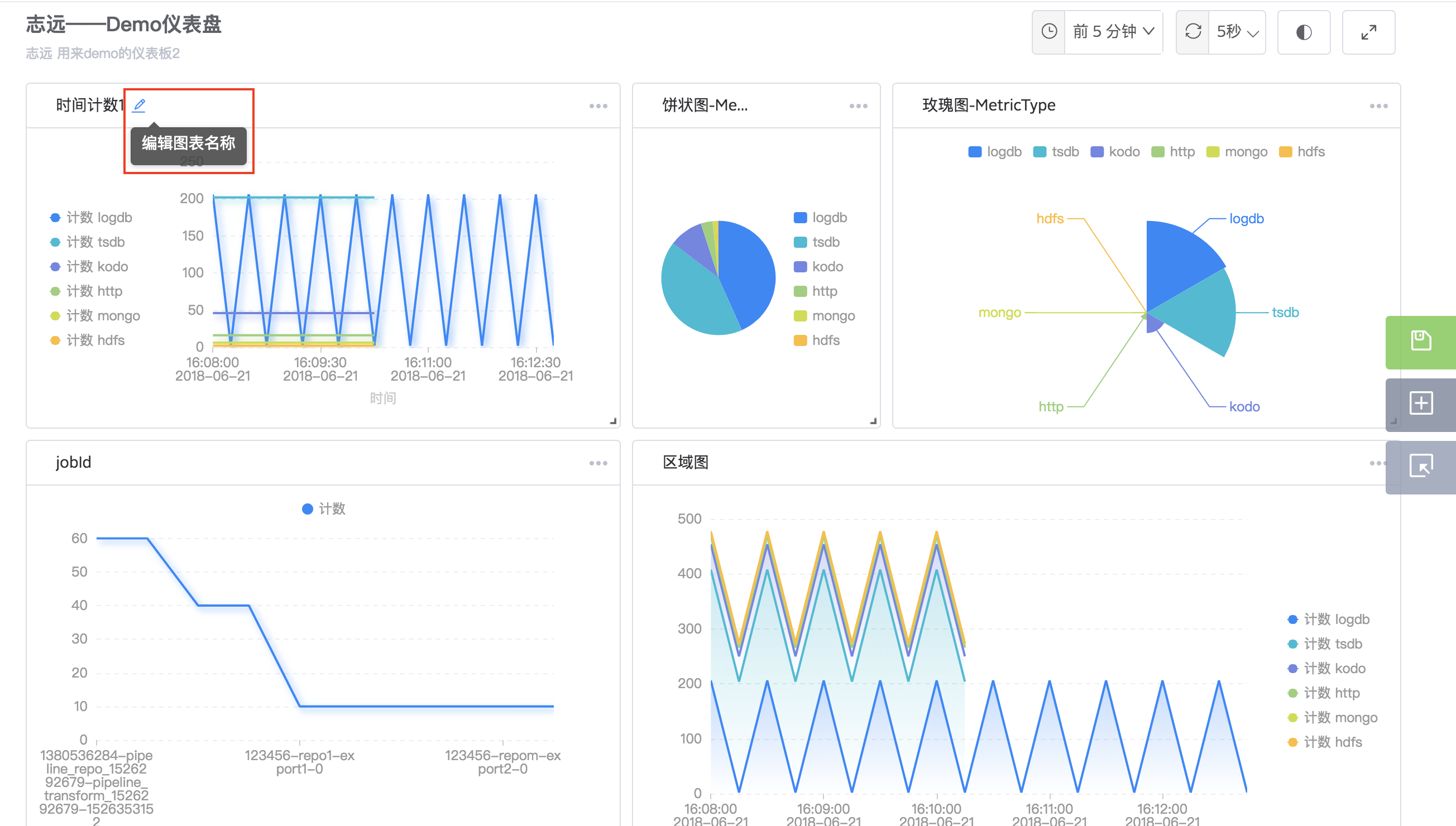
Task: Open the 5秒 refresh interval dropdown
Action: point(1237,32)
